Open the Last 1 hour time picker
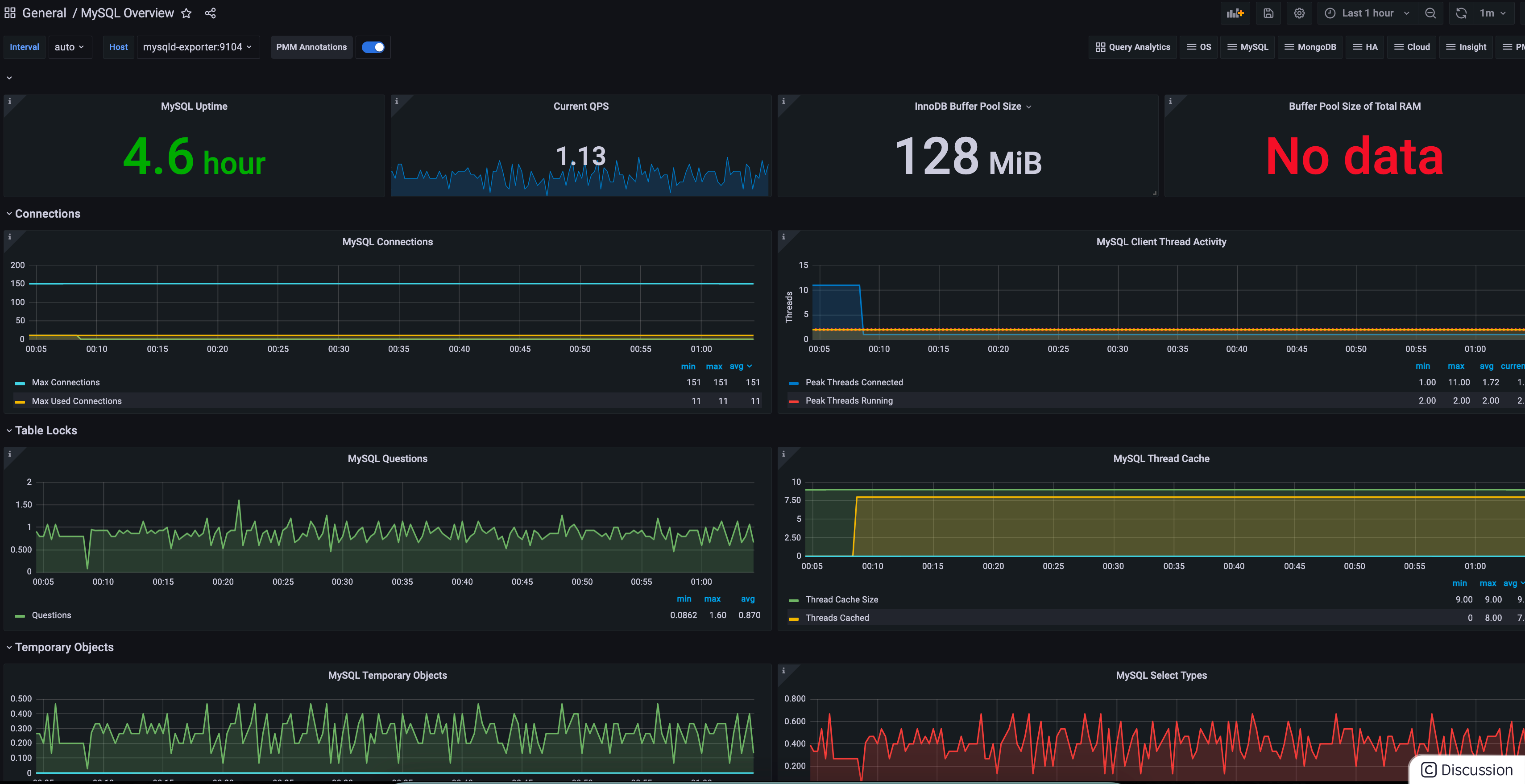The image size is (1525, 784). tap(1367, 13)
